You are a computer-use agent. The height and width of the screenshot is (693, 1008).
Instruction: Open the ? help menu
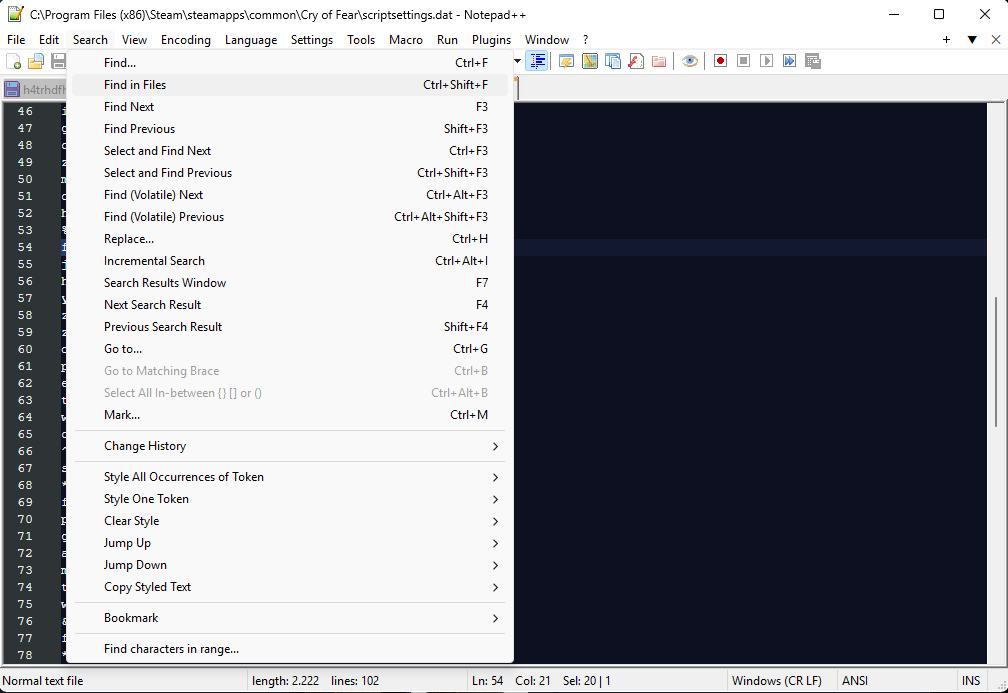[586, 40]
